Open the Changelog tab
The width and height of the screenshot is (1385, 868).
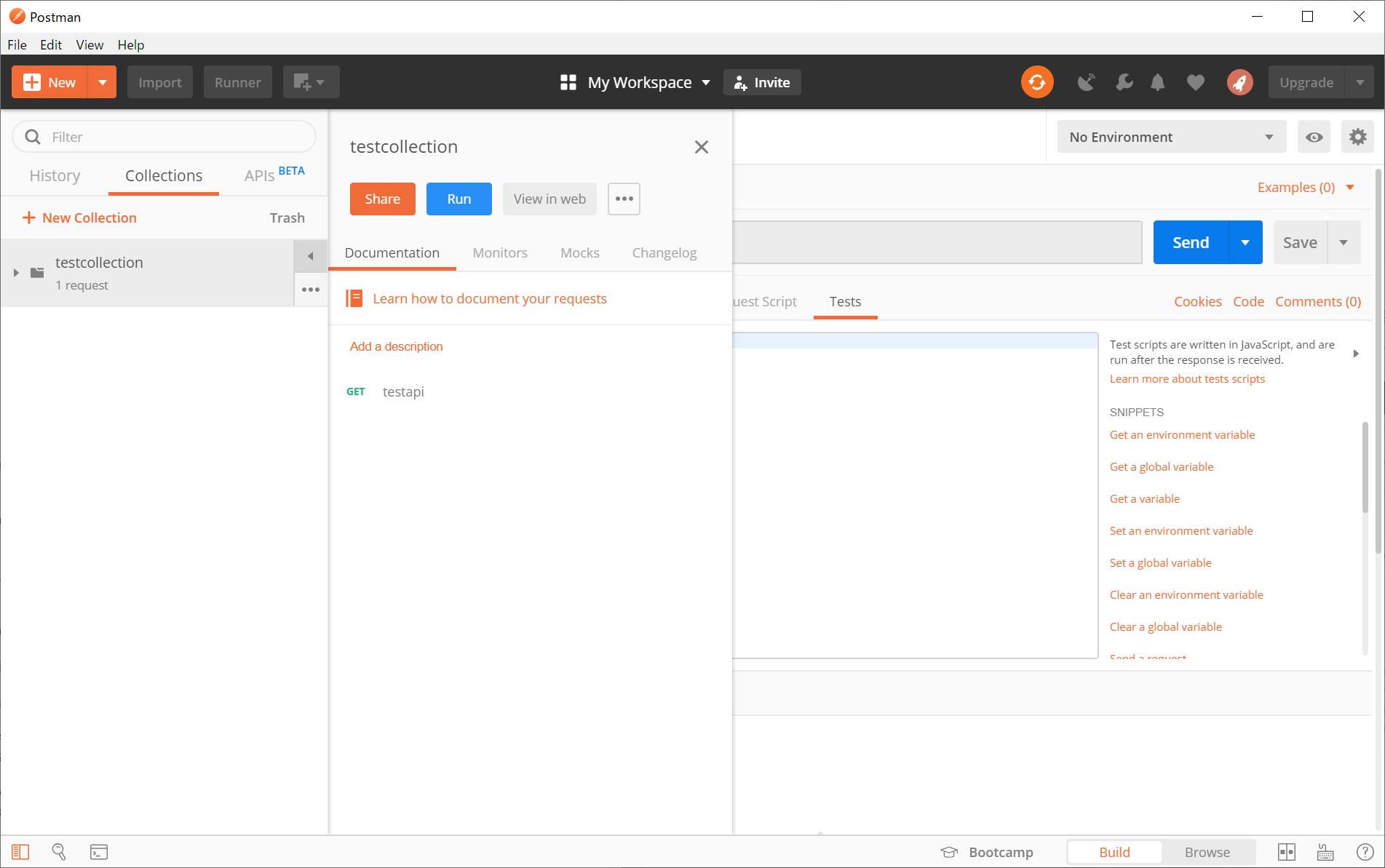point(664,252)
